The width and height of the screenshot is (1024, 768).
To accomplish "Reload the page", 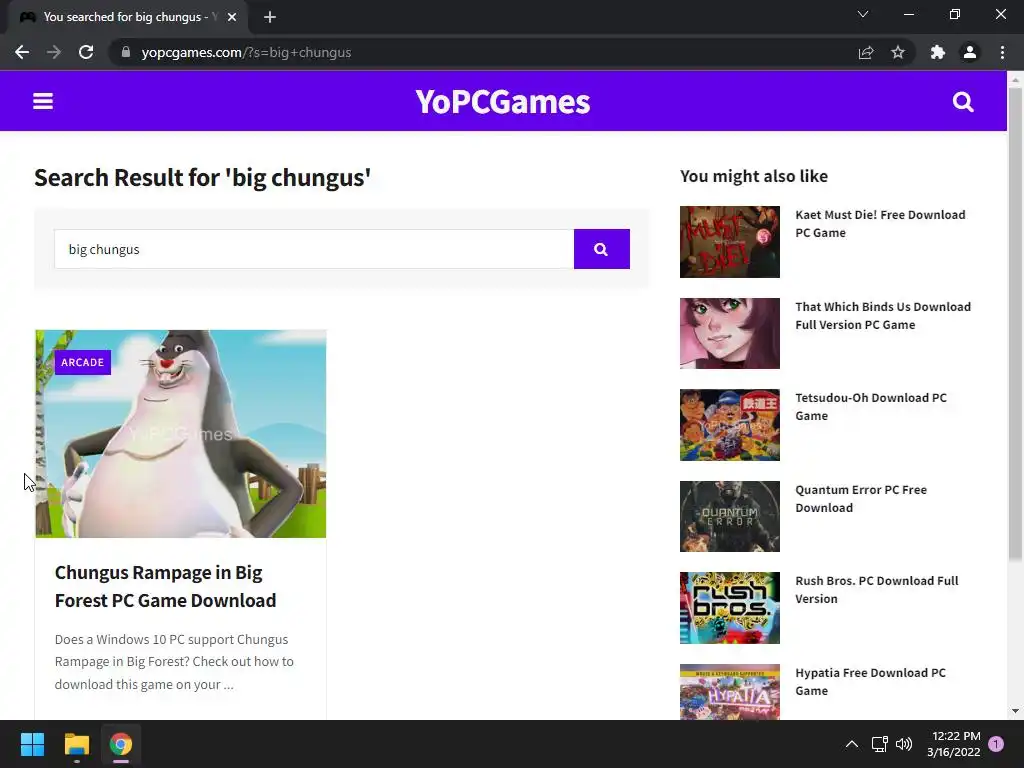I will (x=86, y=52).
